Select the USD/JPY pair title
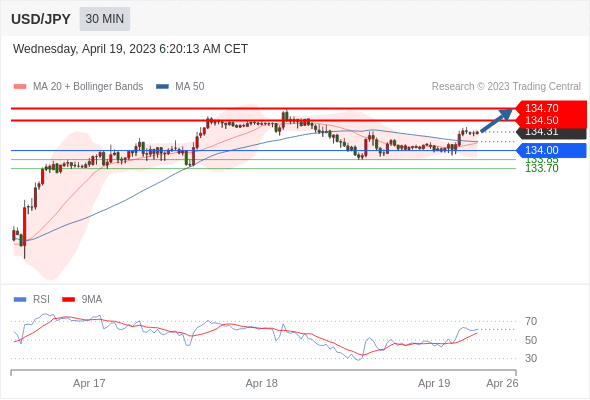The height and width of the screenshot is (400, 590). (41, 19)
